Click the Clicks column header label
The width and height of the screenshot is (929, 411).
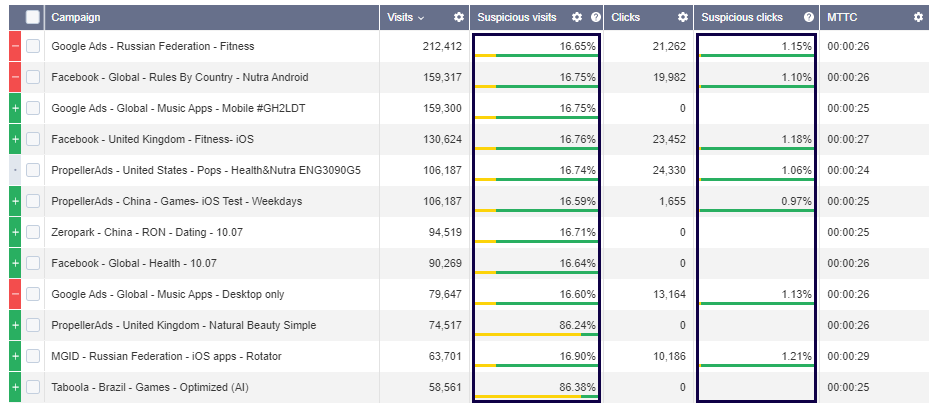[x=626, y=17]
